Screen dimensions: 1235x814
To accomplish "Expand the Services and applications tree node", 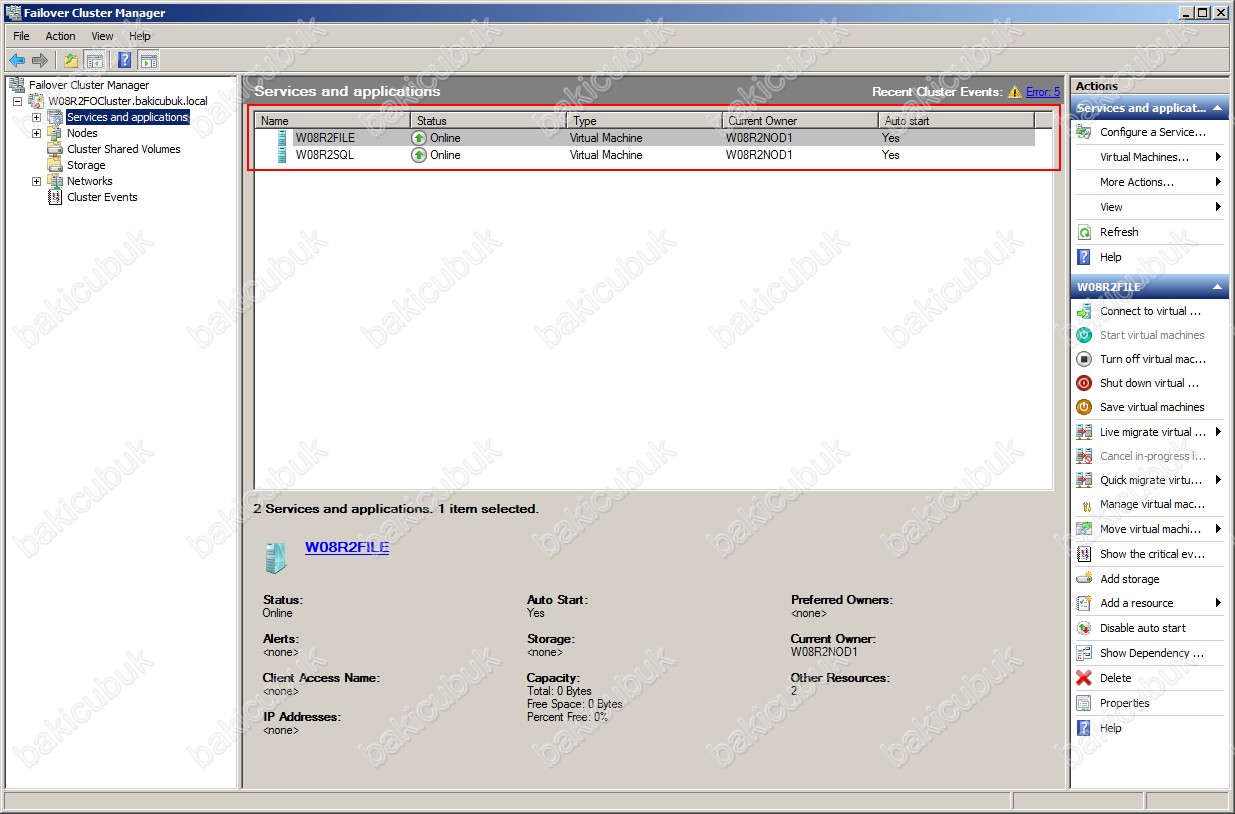I will pyautogui.click(x=37, y=117).
